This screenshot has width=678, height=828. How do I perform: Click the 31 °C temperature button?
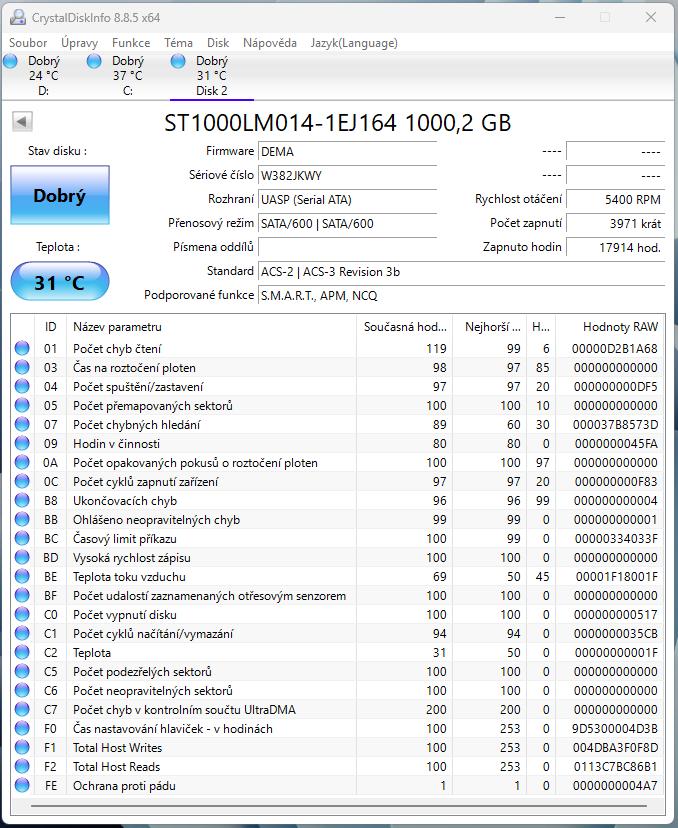click(60, 282)
